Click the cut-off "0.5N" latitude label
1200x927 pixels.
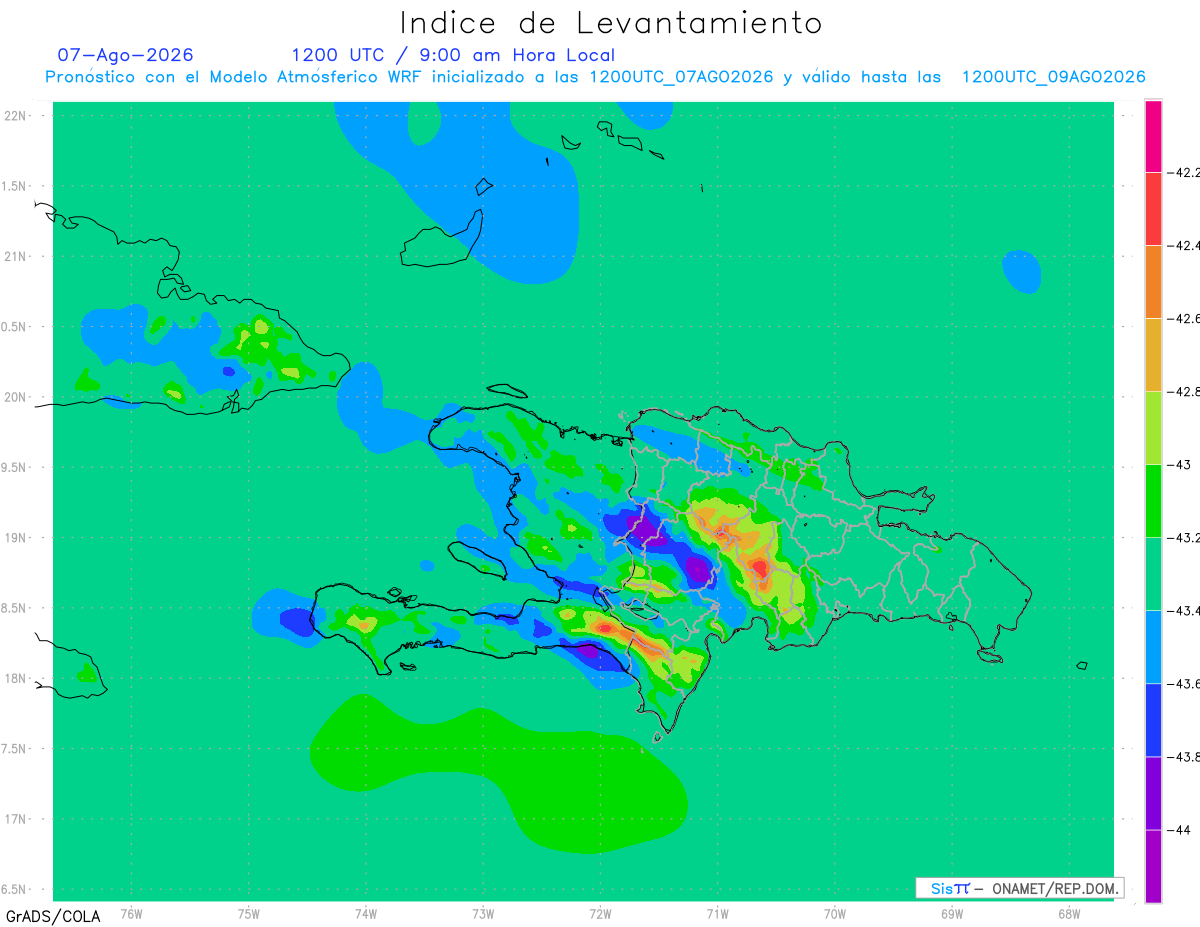click(x=15, y=327)
